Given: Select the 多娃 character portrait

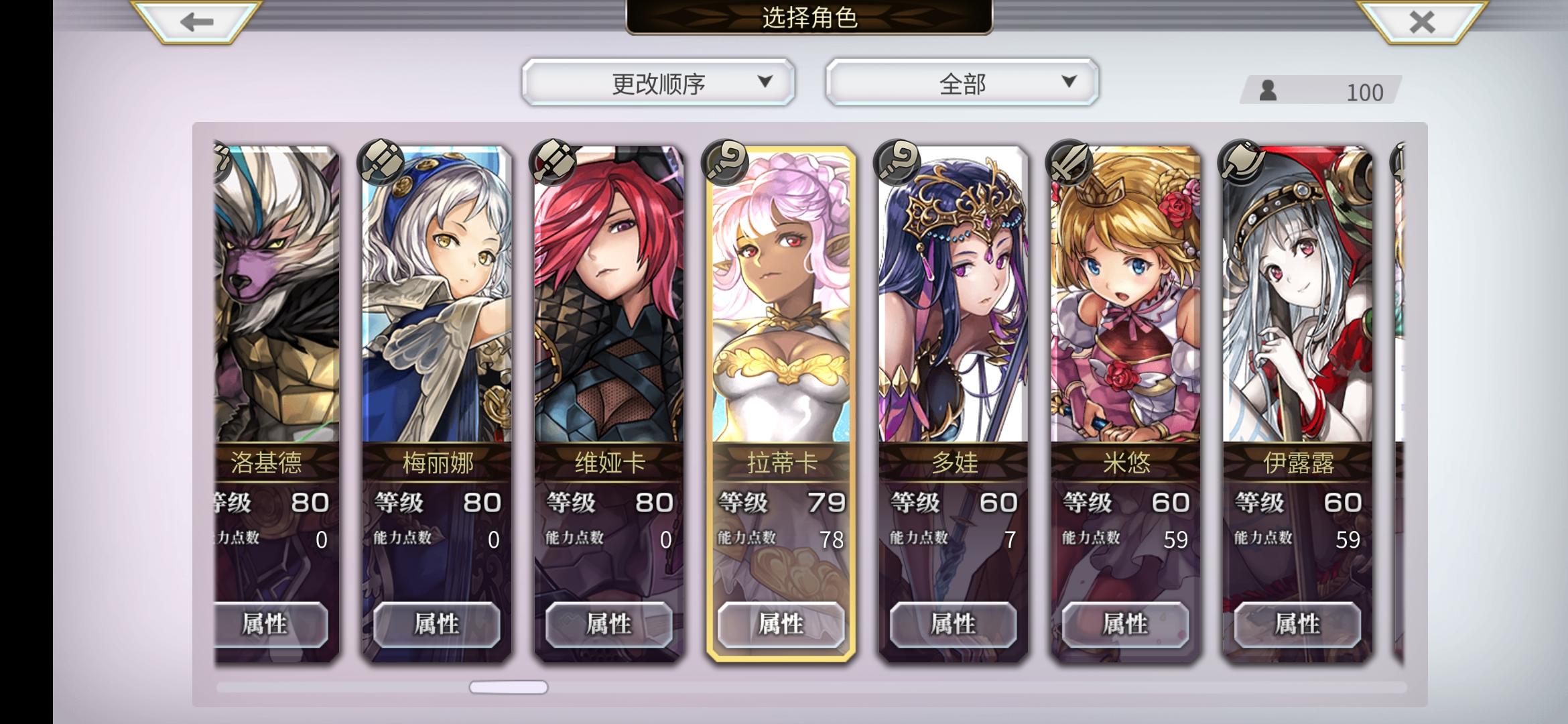Looking at the screenshot, I should (954, 295).
